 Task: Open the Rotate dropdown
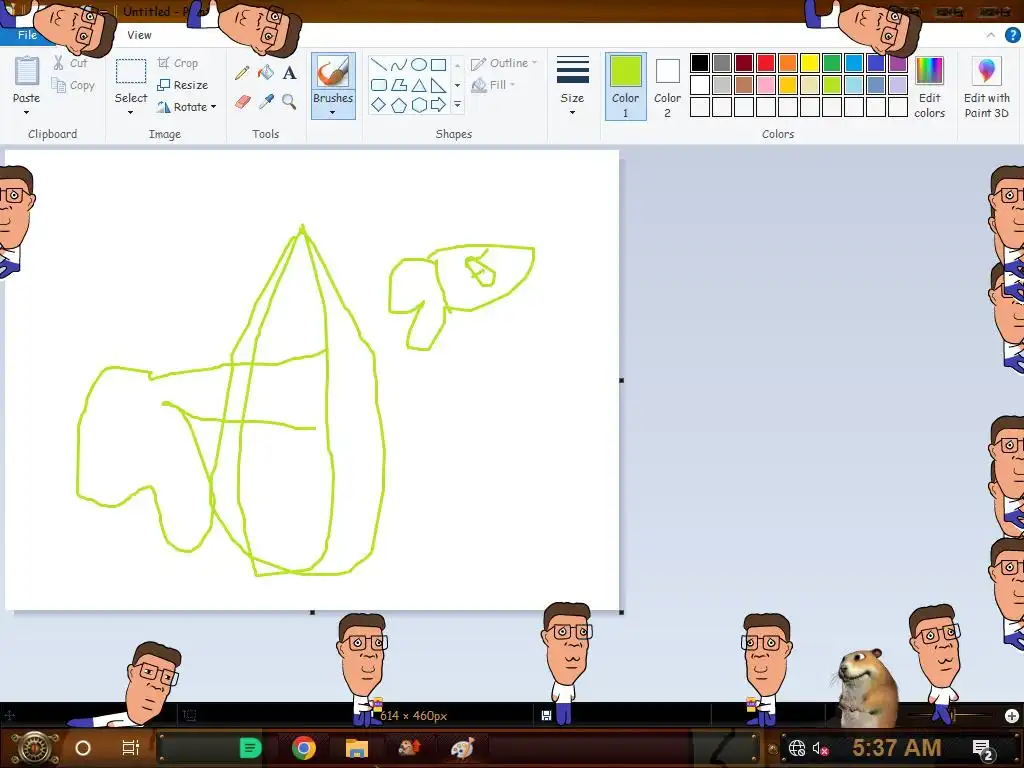186,107
